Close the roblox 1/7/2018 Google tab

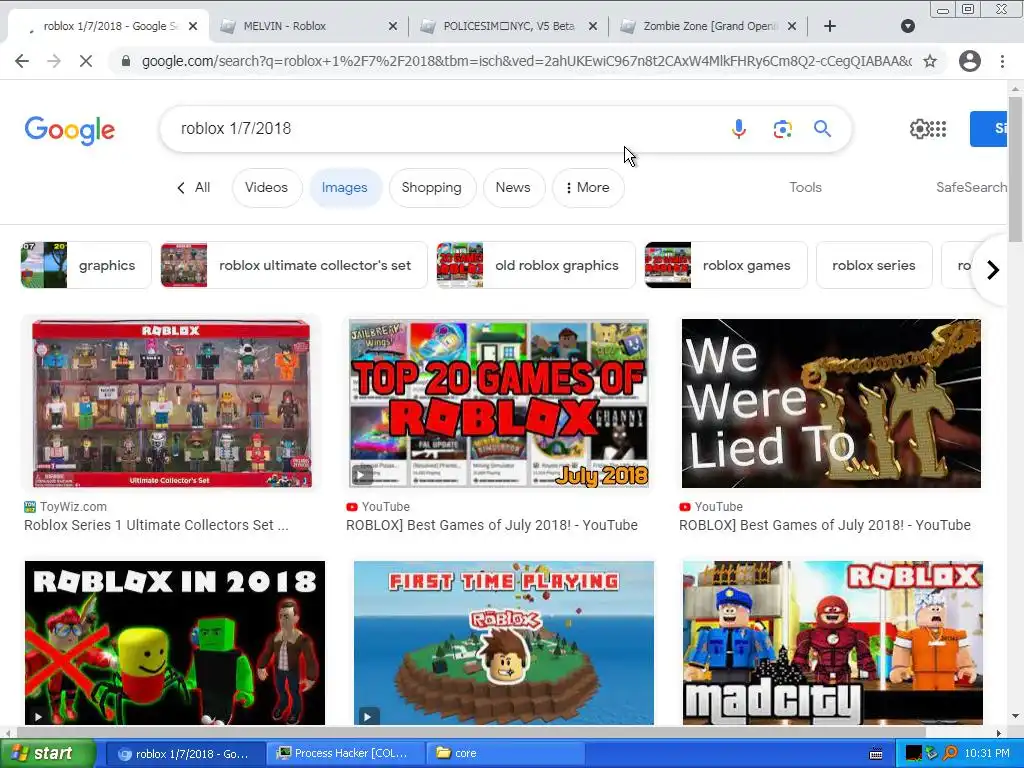click(193, 26)
